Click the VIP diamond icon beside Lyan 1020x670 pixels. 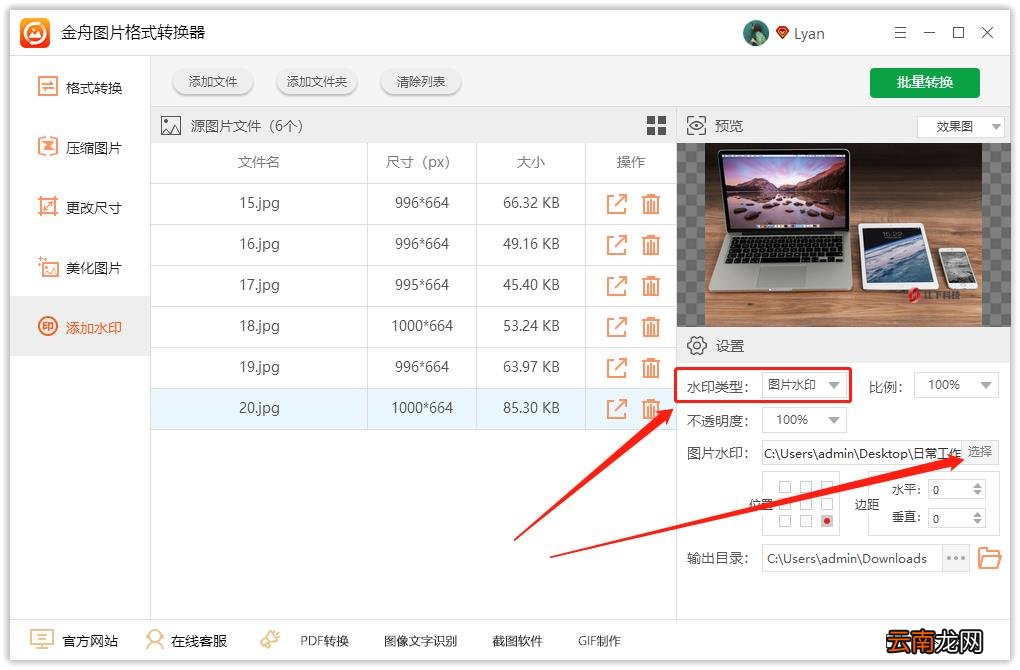pos(783,33)
